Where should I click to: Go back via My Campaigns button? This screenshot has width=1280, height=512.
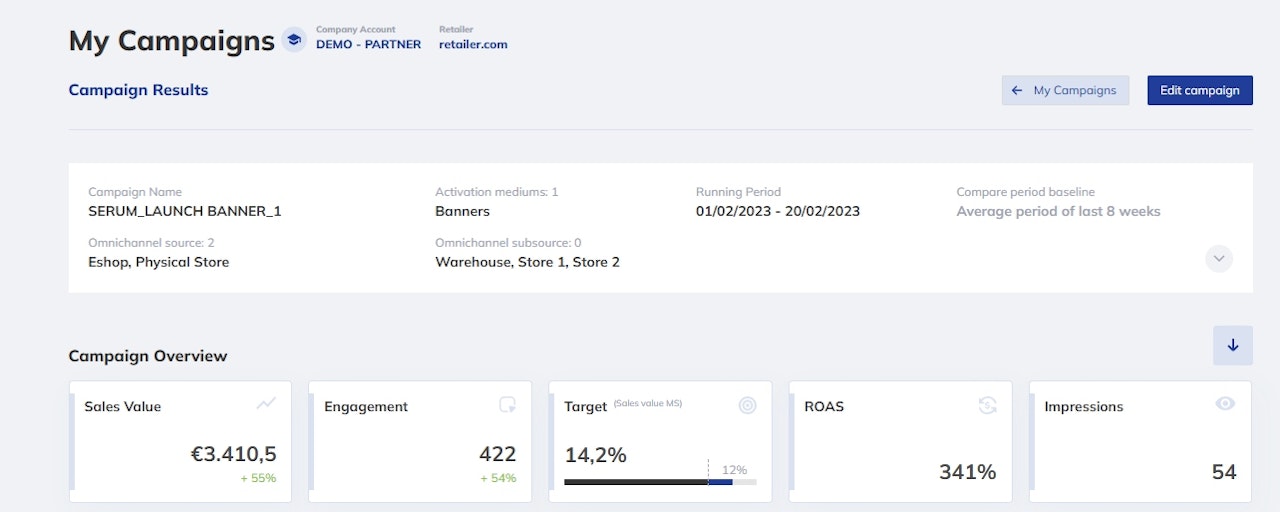(x=1065, y=90)
